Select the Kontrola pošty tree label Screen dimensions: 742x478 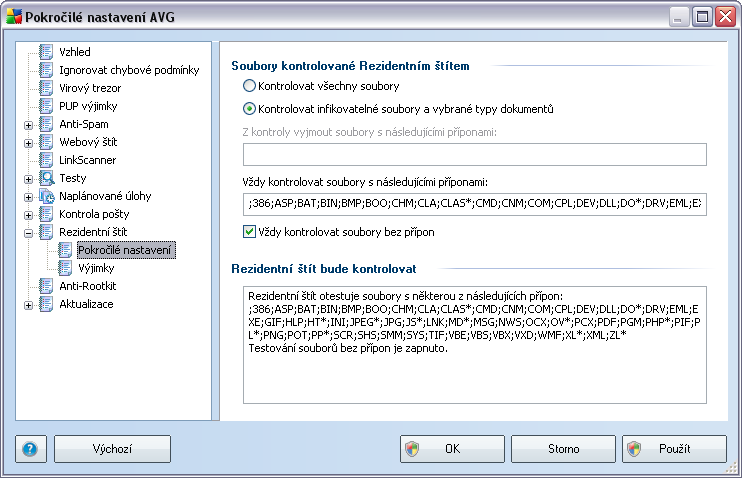94,214
